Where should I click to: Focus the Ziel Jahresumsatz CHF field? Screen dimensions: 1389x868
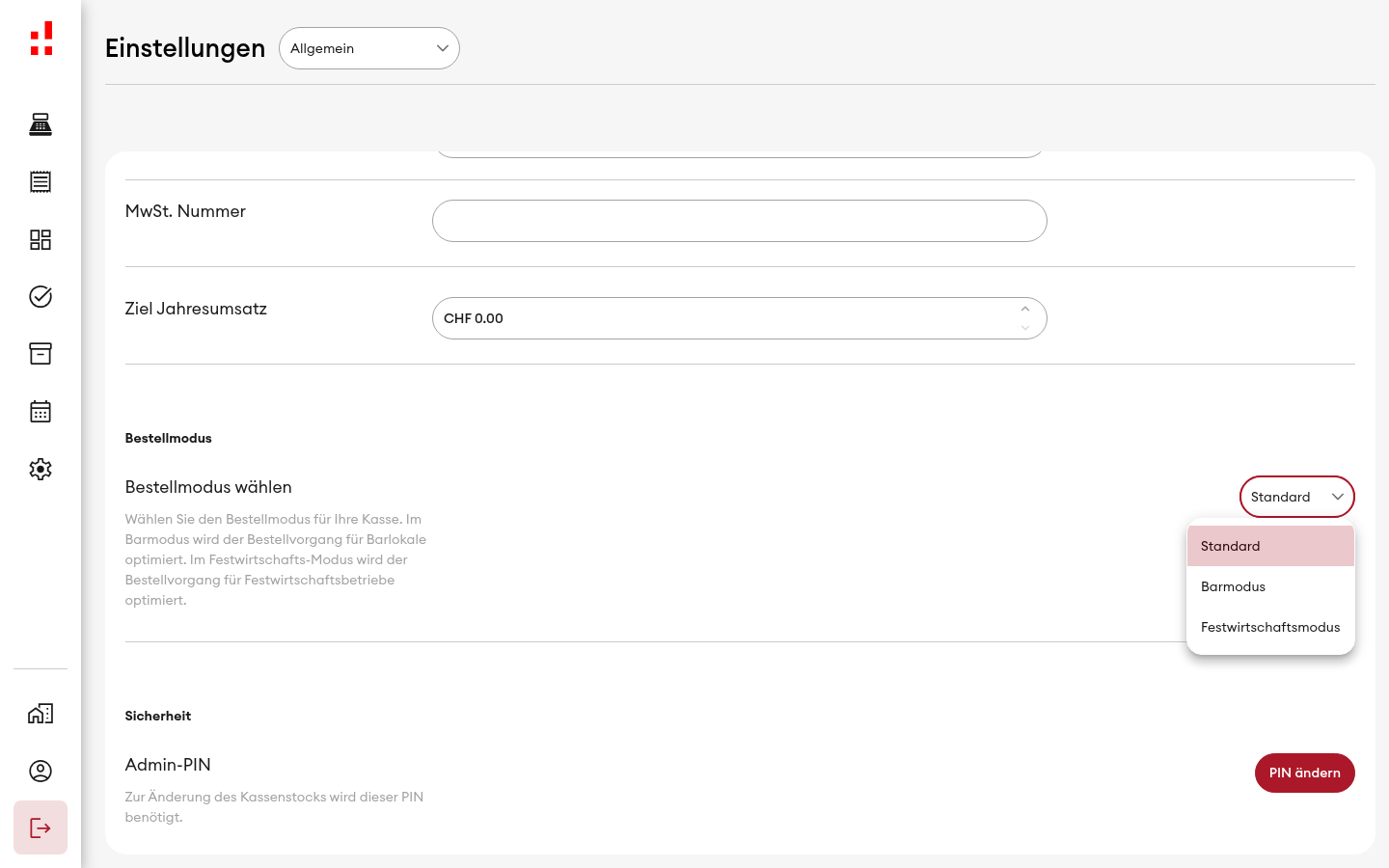click(740, 318)
